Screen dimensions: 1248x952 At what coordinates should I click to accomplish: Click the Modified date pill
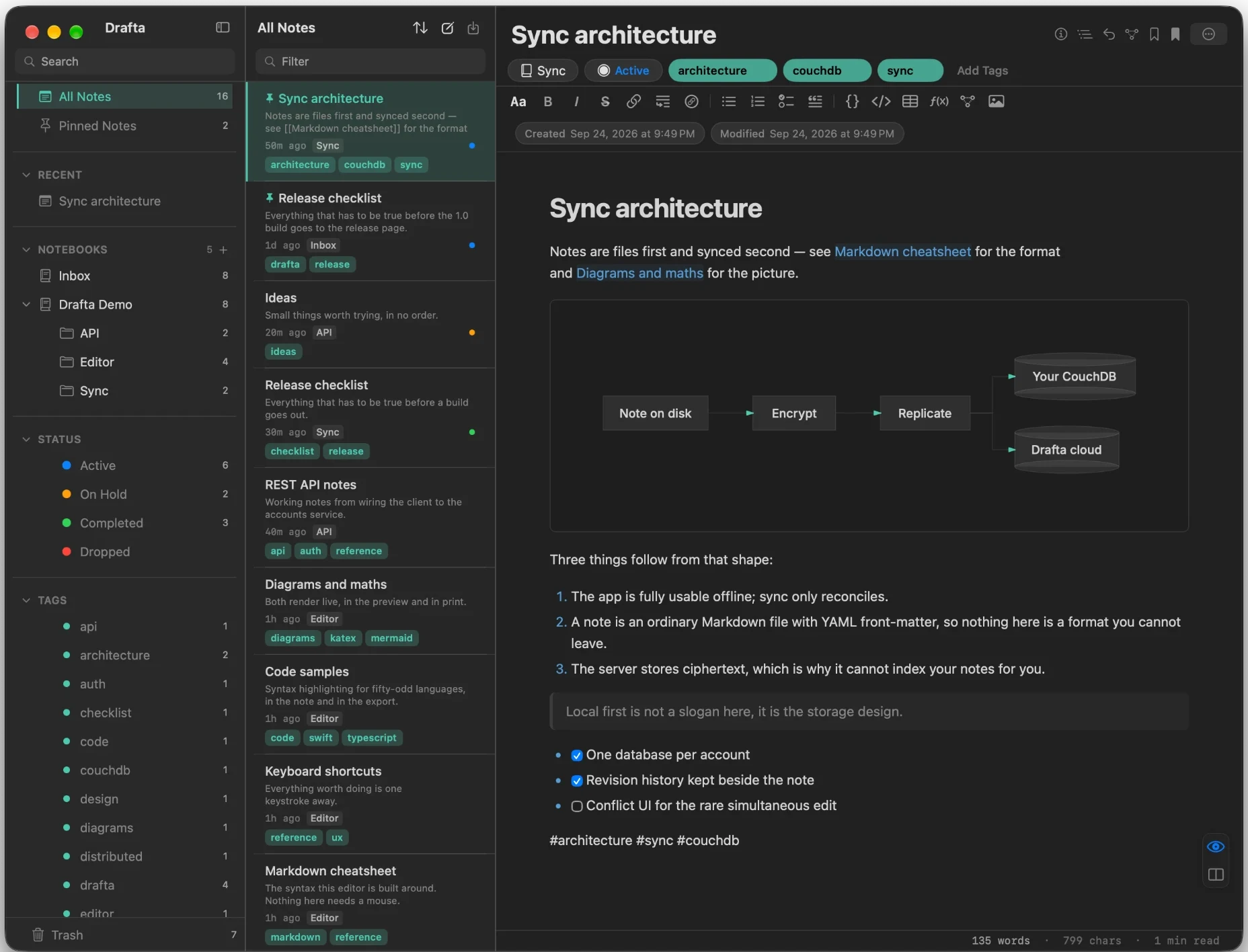pos(807,134)
